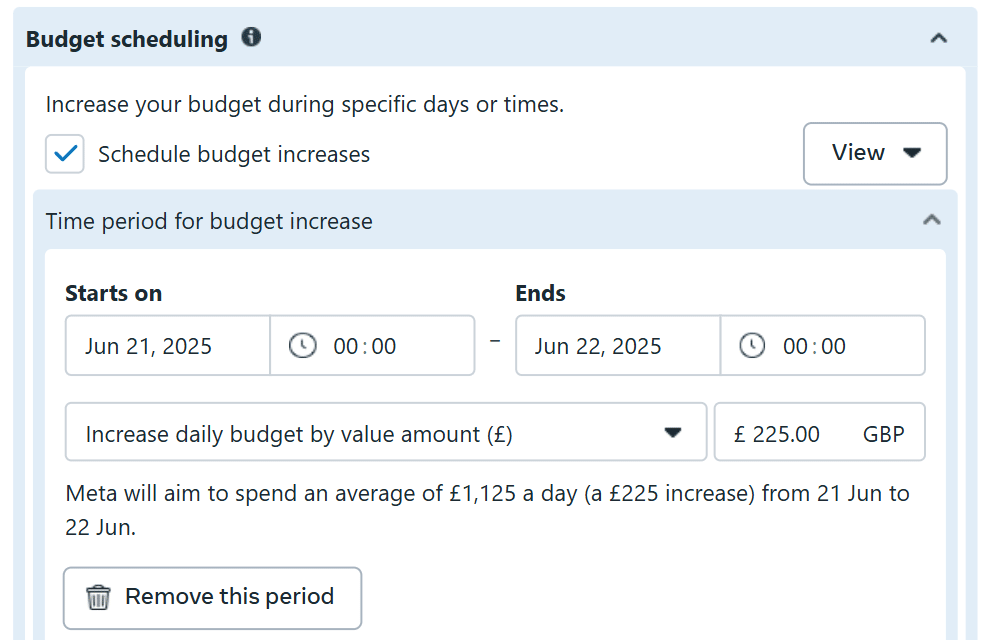Click the trash icon on Remove this period
Image resolution: width=987 pixels, height=640 pixels.
(97, 597)
